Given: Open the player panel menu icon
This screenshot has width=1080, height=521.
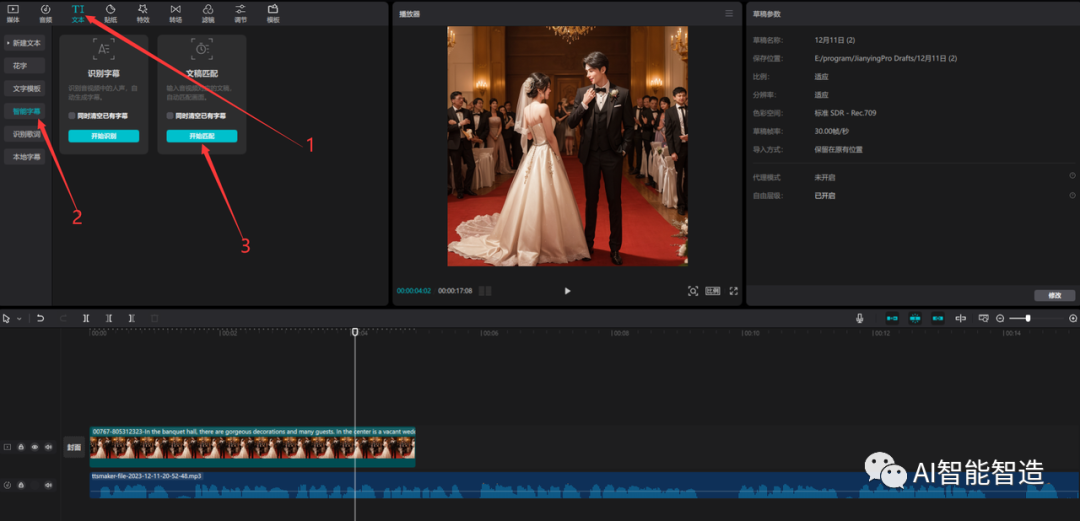Looking at the screenshot, I should coord(729,13).
